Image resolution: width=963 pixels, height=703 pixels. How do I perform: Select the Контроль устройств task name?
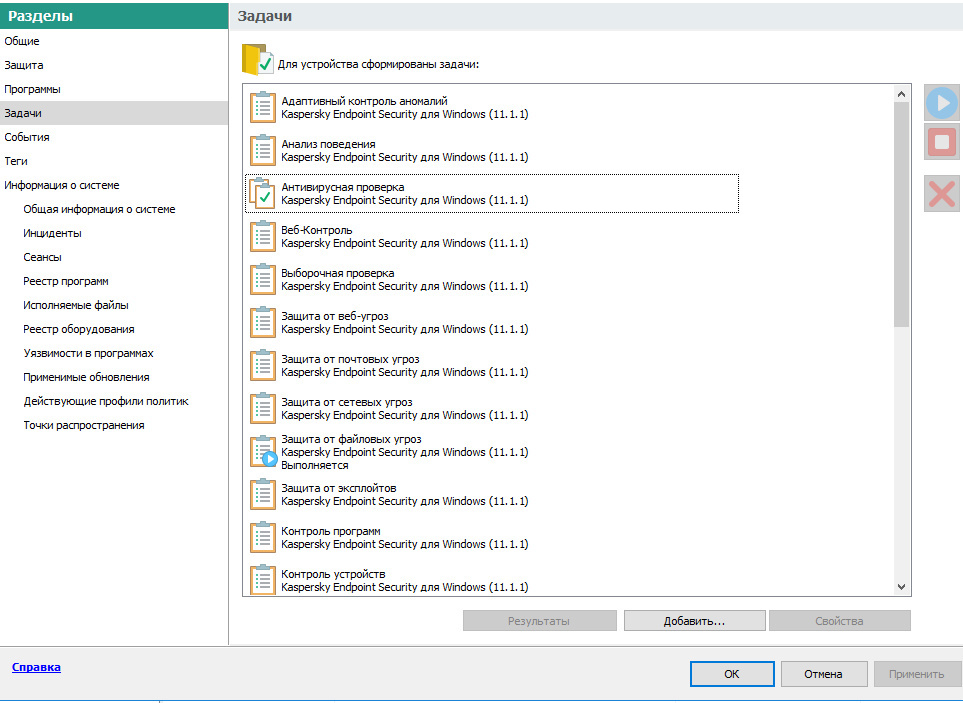(333, 574)
